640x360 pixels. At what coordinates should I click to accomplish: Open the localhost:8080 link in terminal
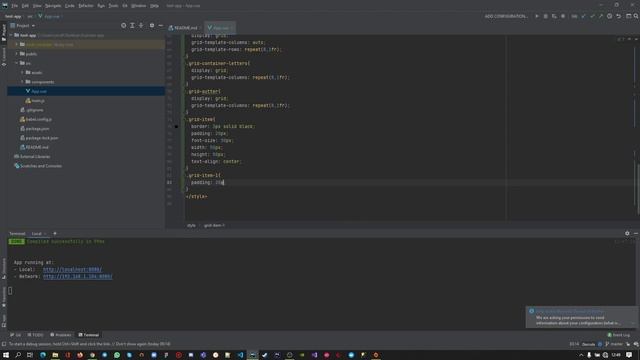pos(73,270)
